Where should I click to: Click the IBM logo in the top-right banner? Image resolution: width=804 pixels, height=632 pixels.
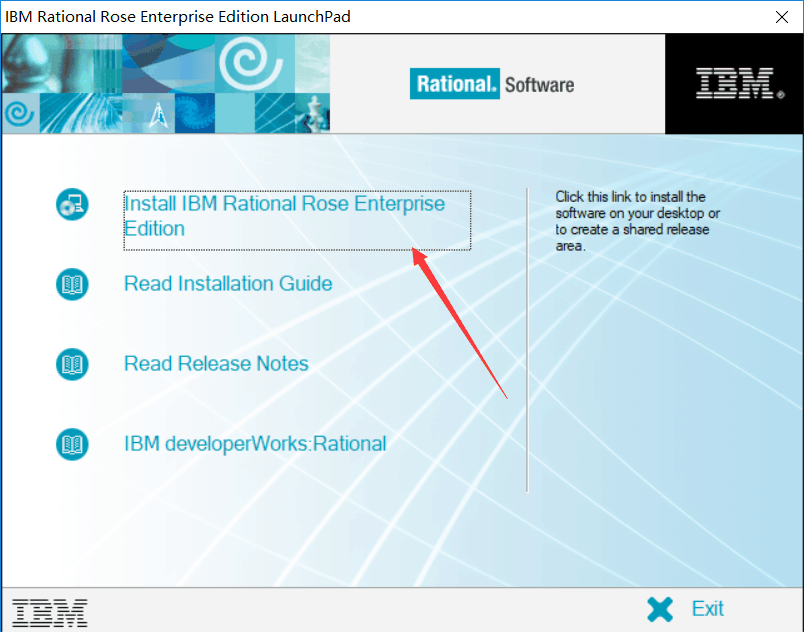tap(734, 82)
